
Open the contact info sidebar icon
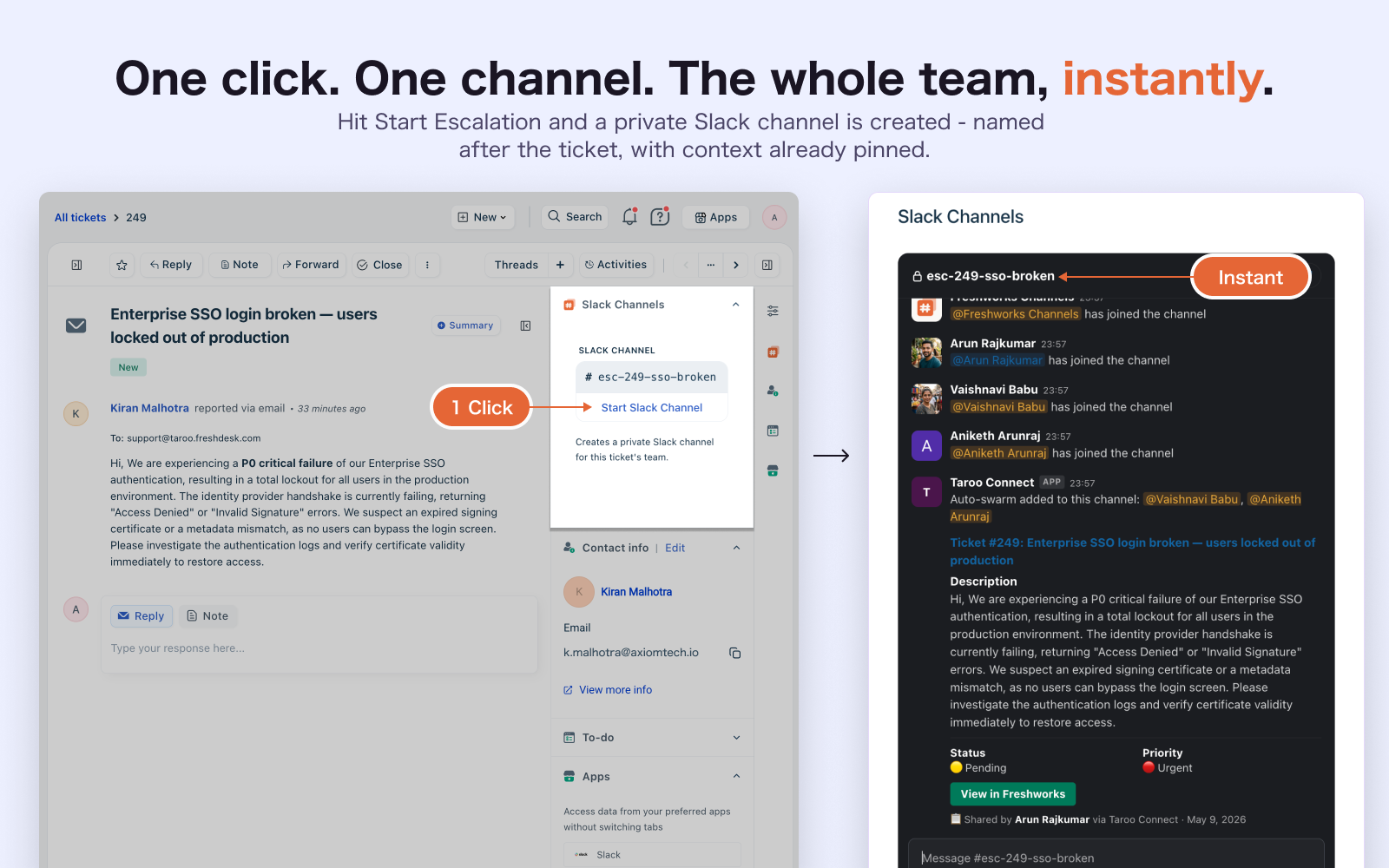[773, 391]
